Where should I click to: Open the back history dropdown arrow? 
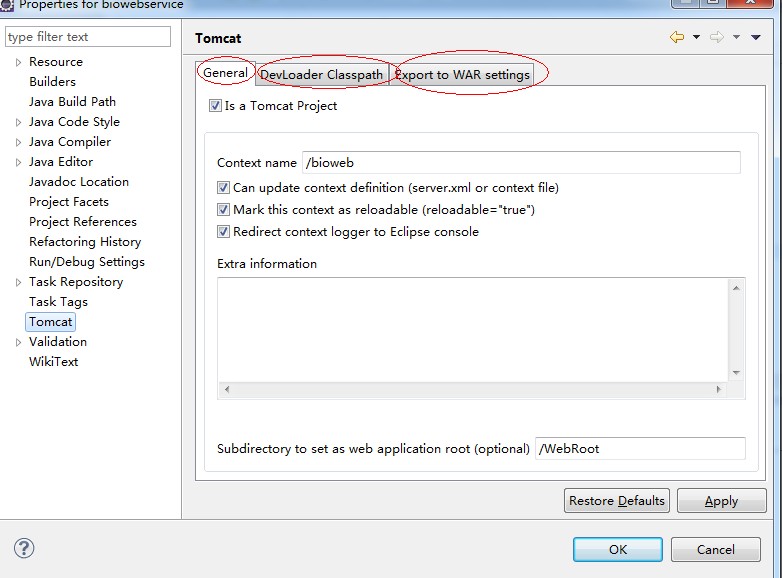tap(696, 37)
